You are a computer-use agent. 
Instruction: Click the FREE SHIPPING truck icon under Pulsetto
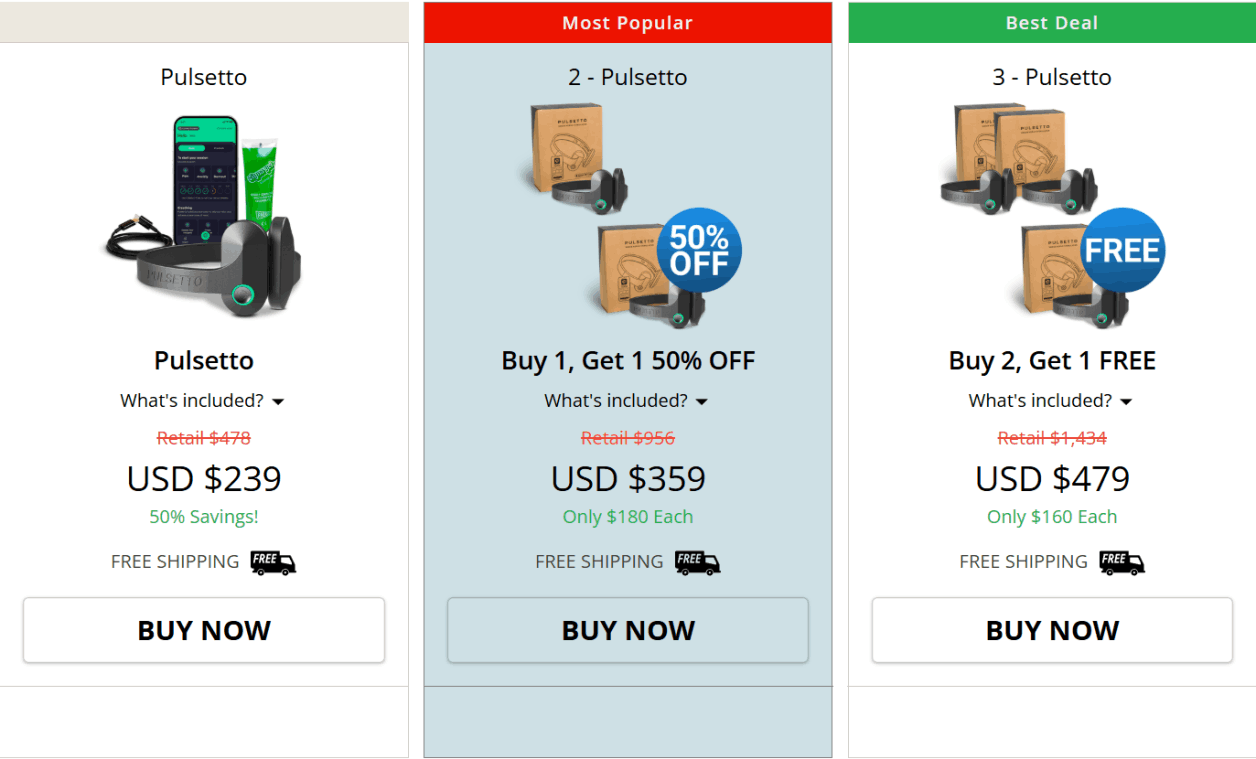pos(272,562)
